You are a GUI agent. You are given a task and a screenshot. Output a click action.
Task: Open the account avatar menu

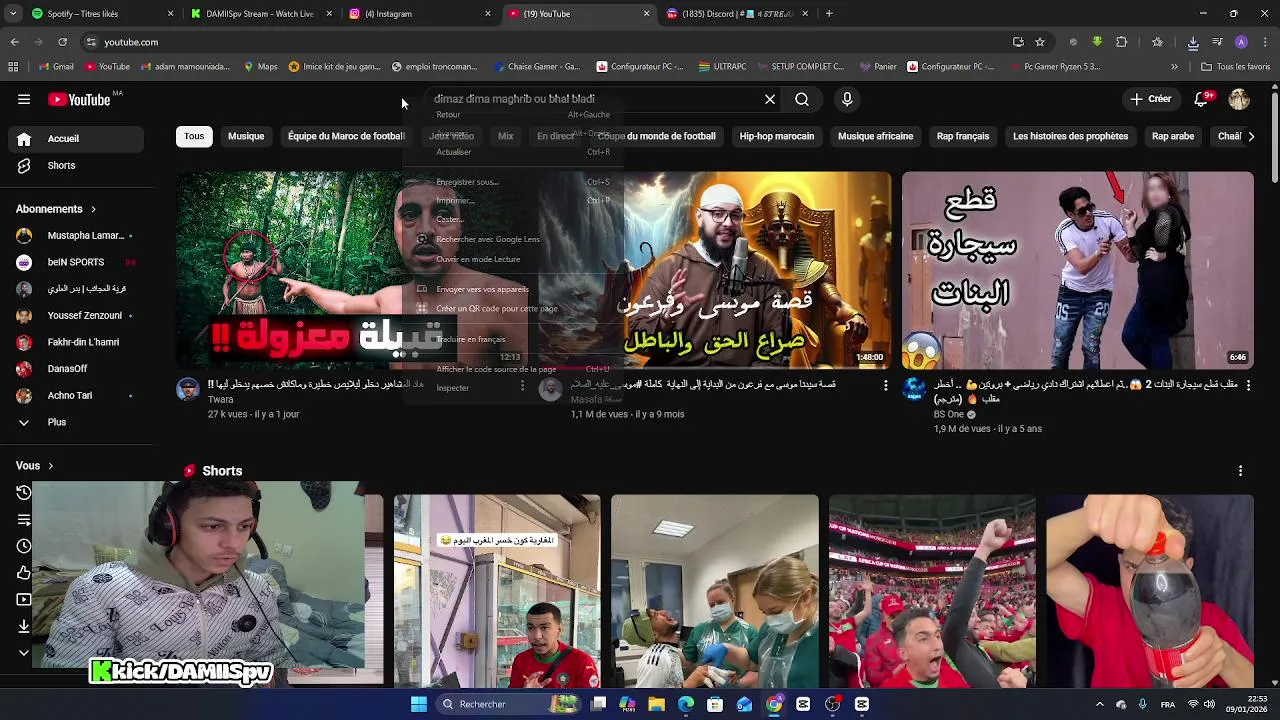(1239, 99)
